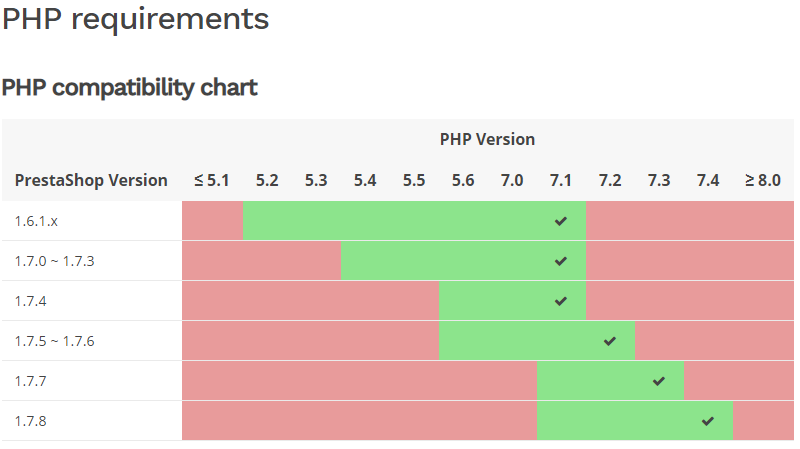Click the red cell at the right end of the 1.7.8 row
Image resolution: width=800 pixels, height=449 pixels.
click(763, 421)
